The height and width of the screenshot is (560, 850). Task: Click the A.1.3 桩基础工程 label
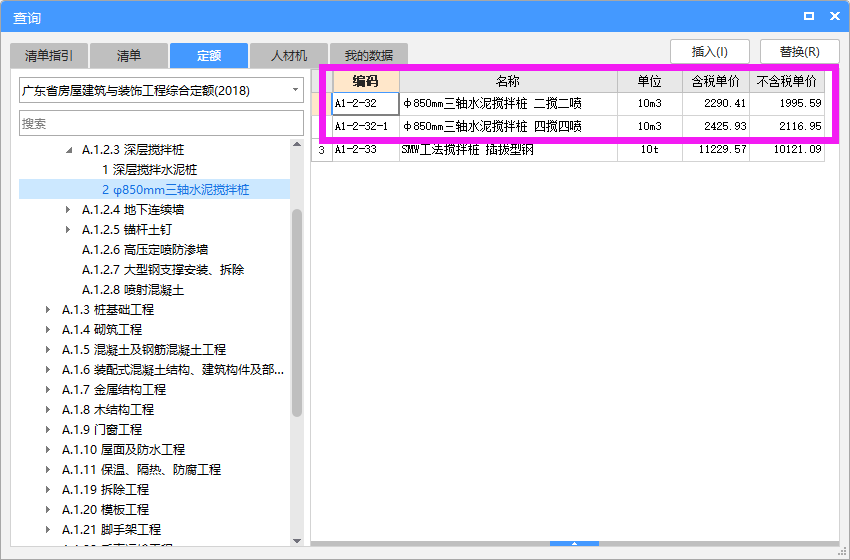tap(108, 310)
